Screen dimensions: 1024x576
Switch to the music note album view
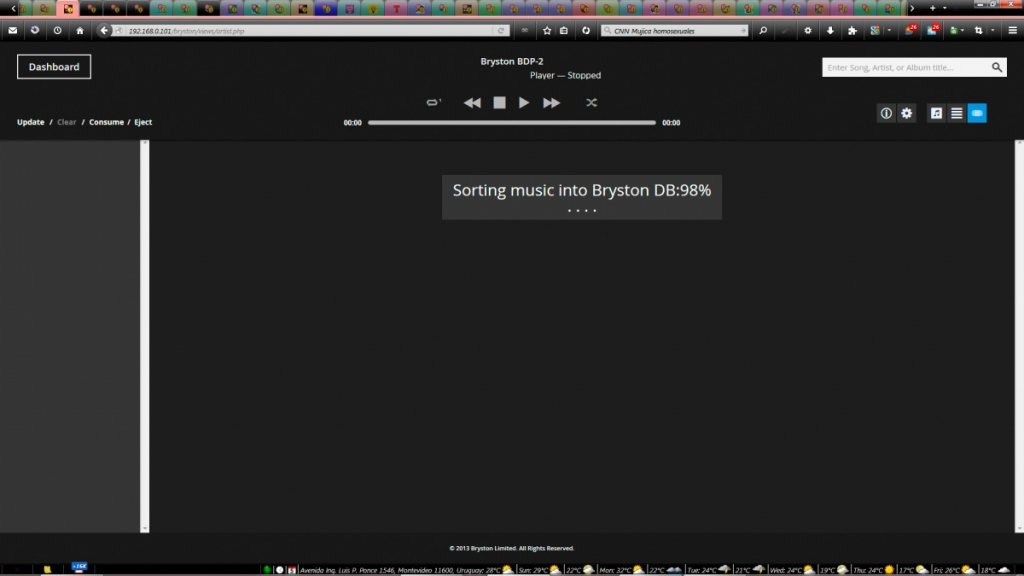tap(936, 113)
